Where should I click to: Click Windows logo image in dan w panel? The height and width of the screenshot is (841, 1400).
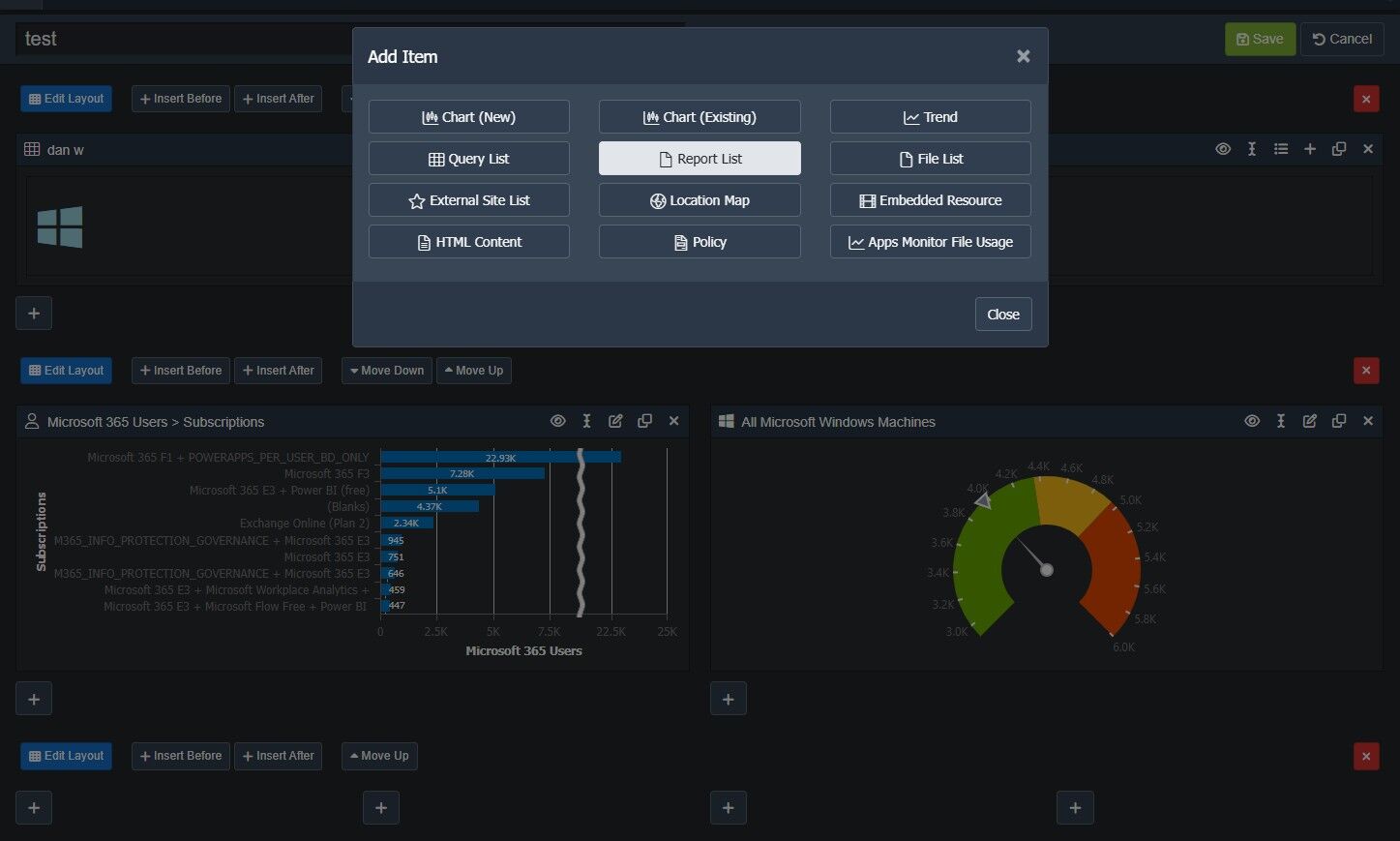click(x=60, y=227)
